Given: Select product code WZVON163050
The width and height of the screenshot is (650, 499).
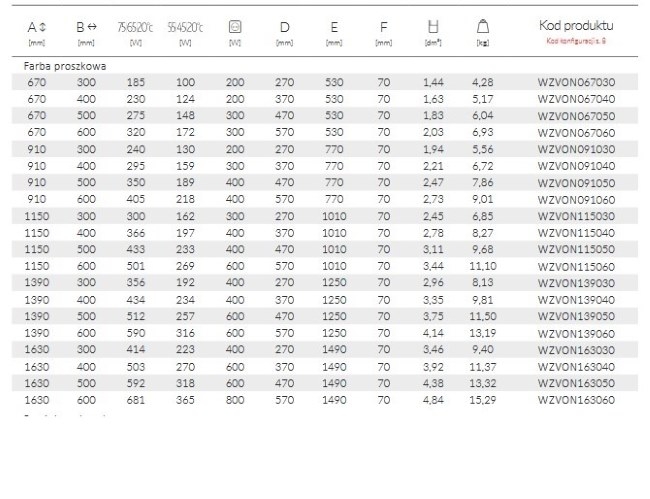Looking at the screenshot, I should pos(576,383).
